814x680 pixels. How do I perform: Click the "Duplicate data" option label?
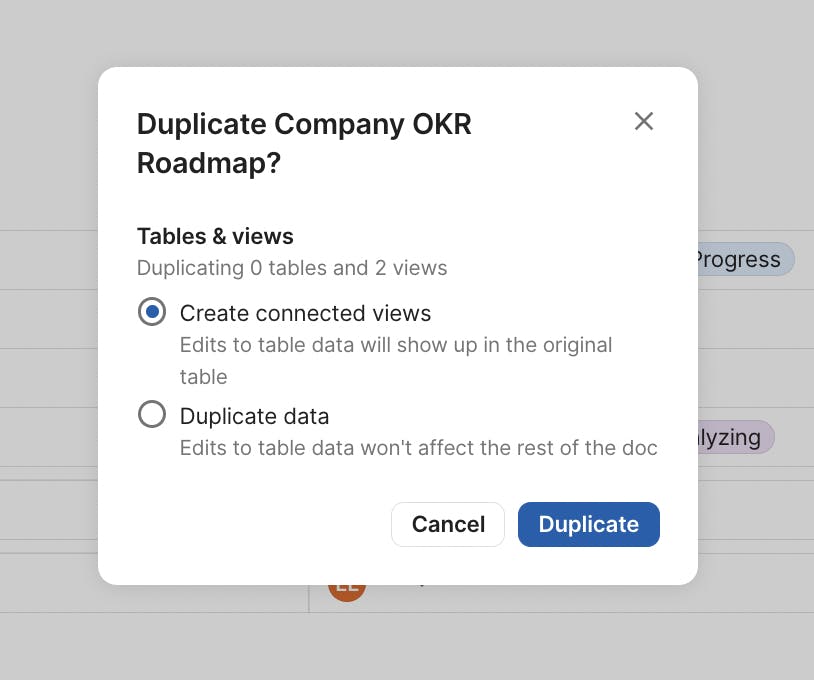pos(254,415)
